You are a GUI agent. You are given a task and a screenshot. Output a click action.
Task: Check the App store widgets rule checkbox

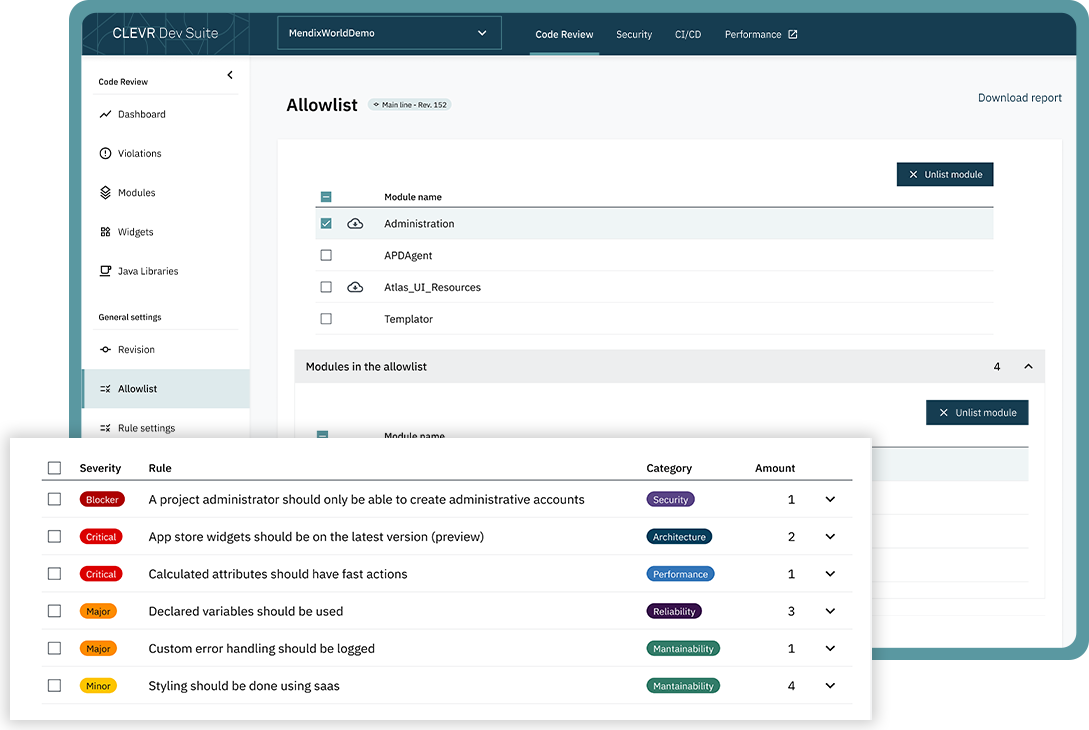54,536
